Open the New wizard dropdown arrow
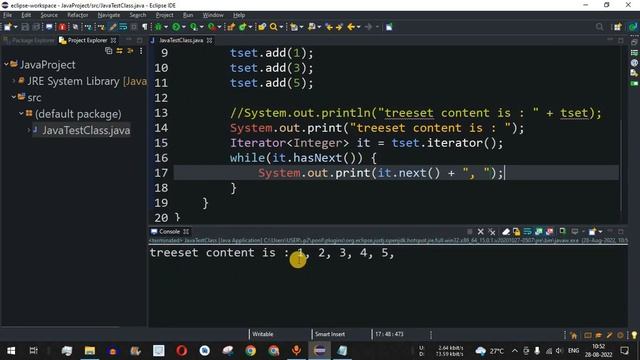The height and width of the screenshot is (360, 640). (x=16, y=27)
